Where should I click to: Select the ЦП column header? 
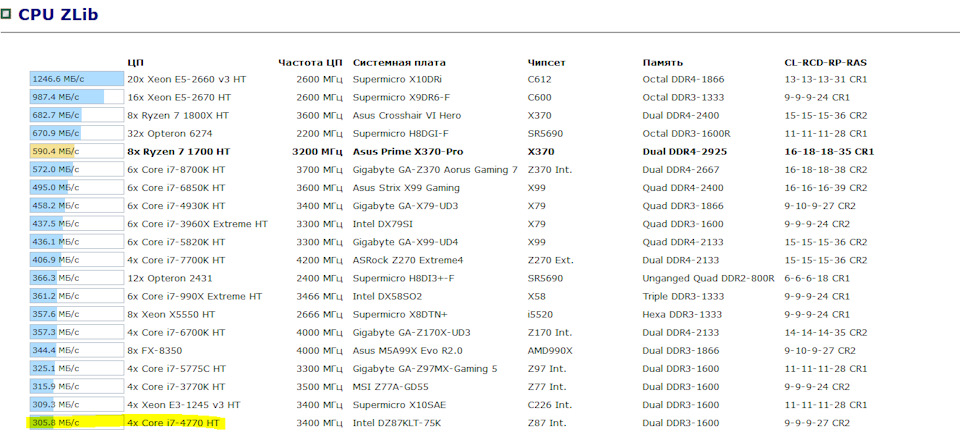[135, 62]
